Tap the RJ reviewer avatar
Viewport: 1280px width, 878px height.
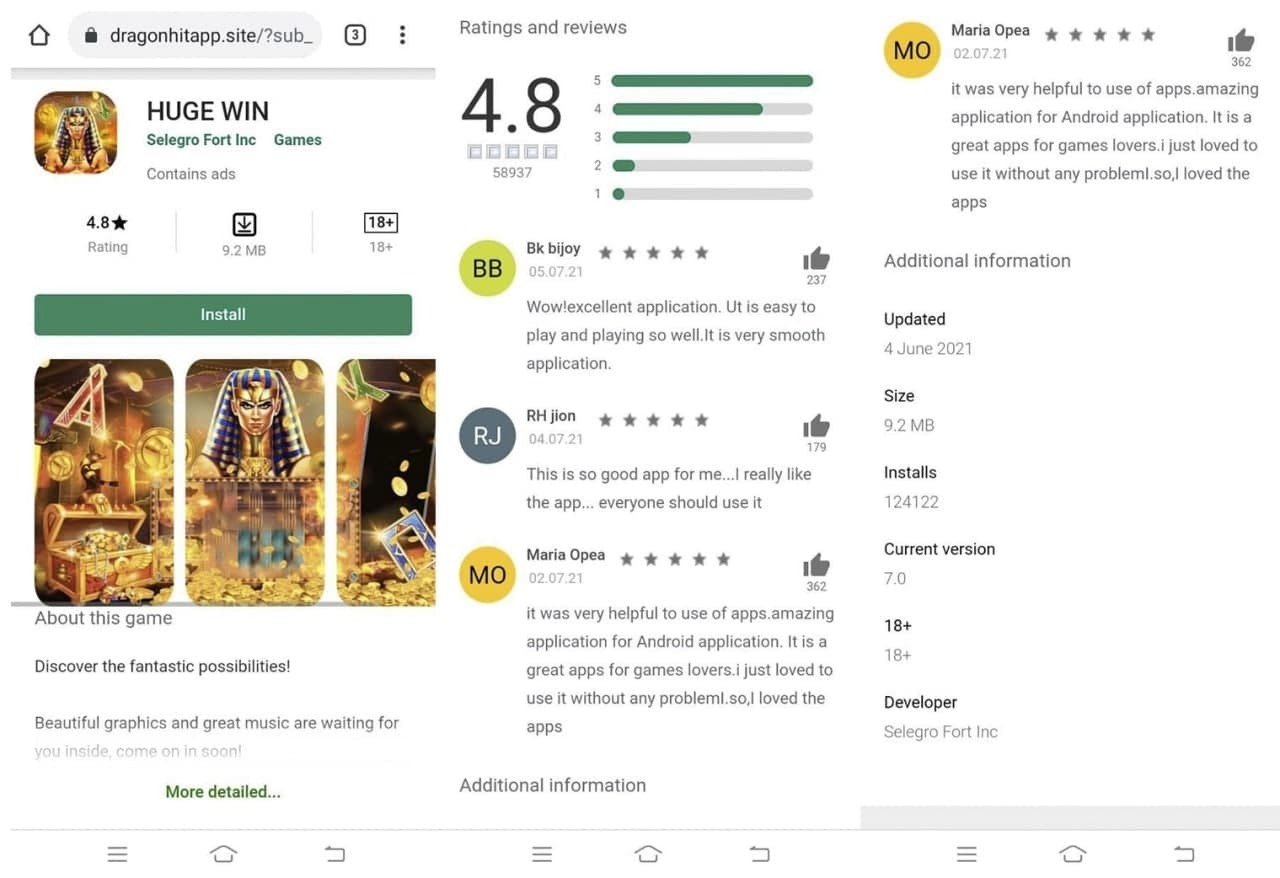point(487,435)
